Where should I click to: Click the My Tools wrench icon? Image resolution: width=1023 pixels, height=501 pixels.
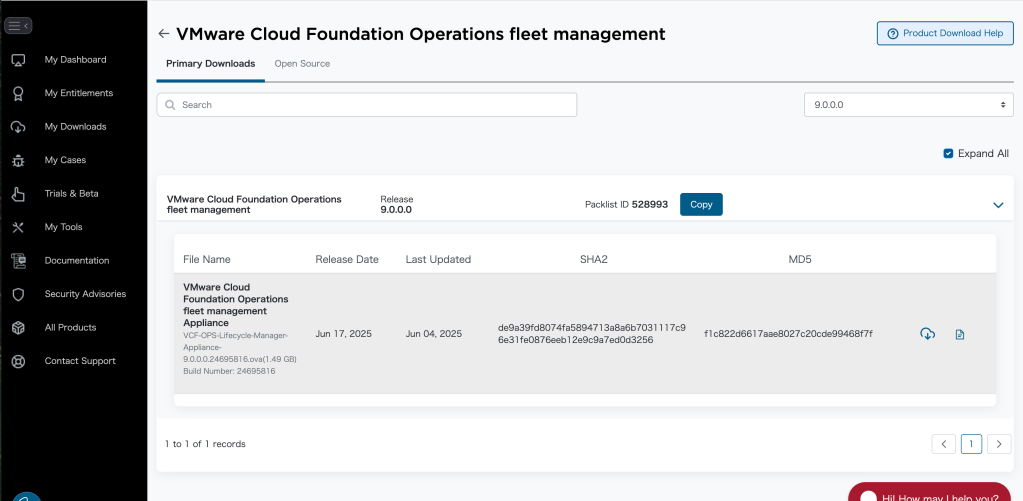pos(18,227)
